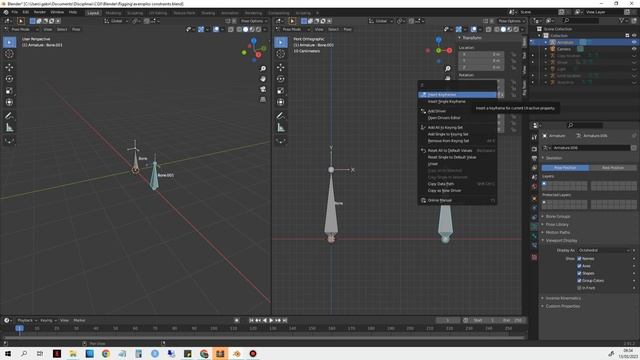Viewport: 640px width, 360px height.
Task: Select the Move tool in left viewport
Action: pos(9,67)
